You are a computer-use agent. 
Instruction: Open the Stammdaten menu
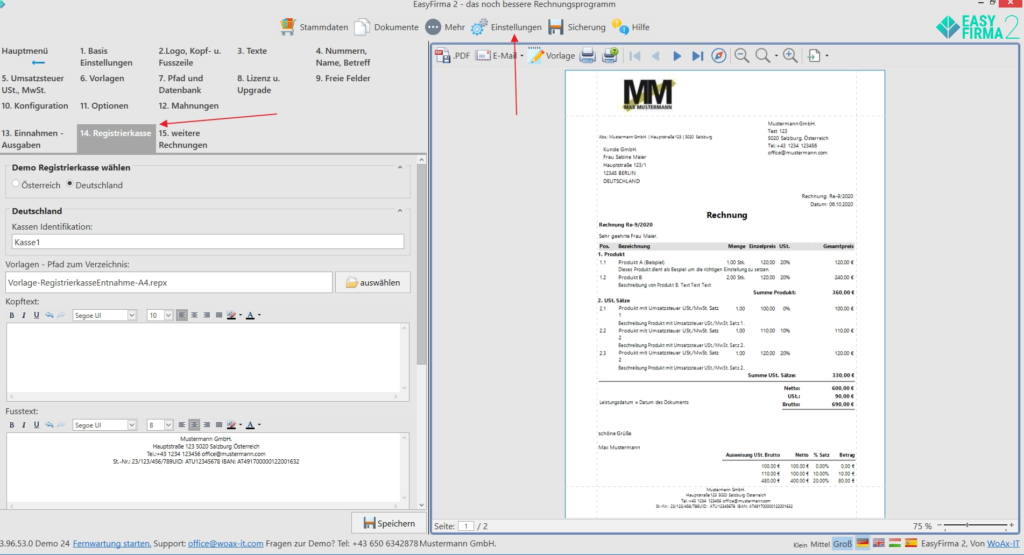click(314, 27)
